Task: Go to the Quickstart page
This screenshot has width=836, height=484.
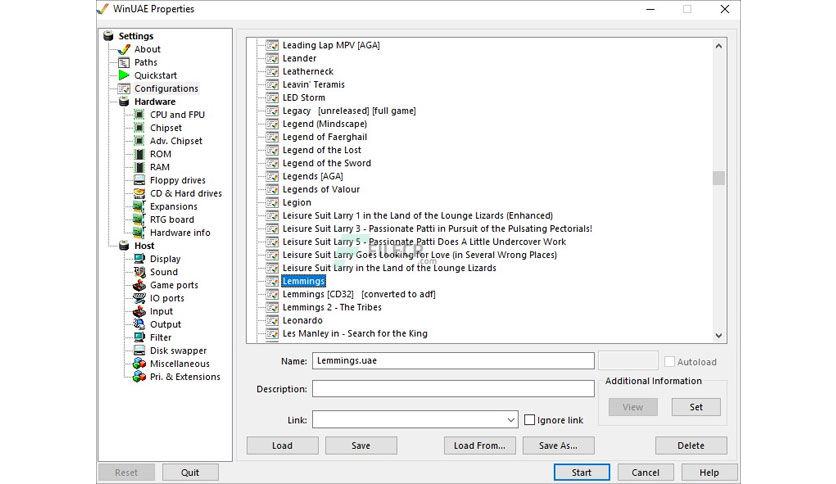Action: [x=156, y=76]
